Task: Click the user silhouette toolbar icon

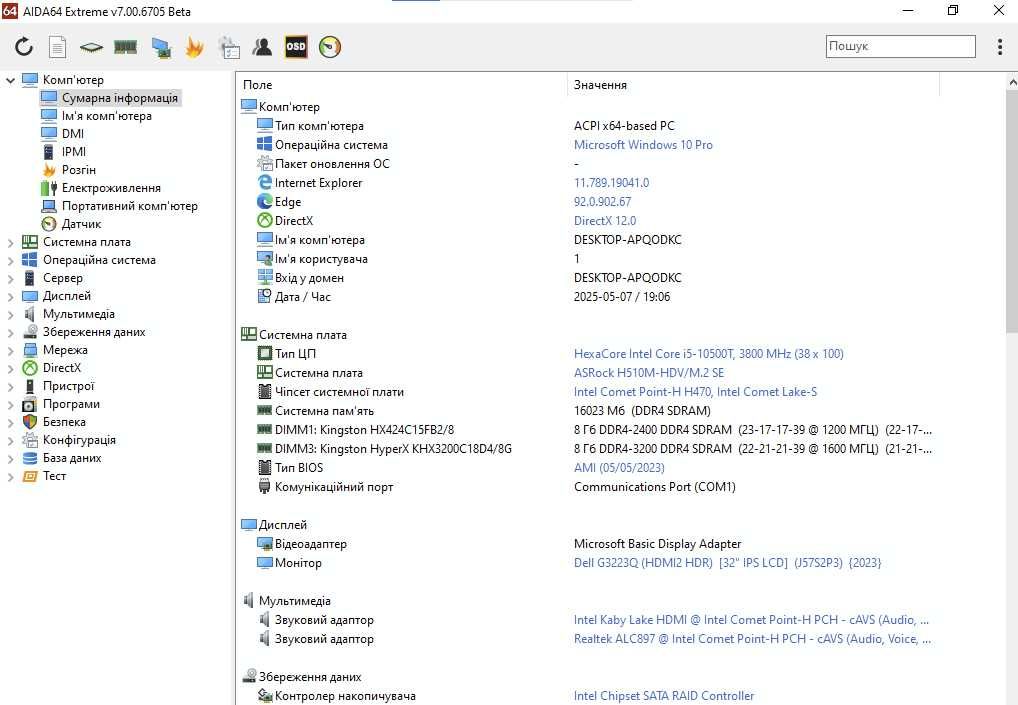Action: [262, 47]
